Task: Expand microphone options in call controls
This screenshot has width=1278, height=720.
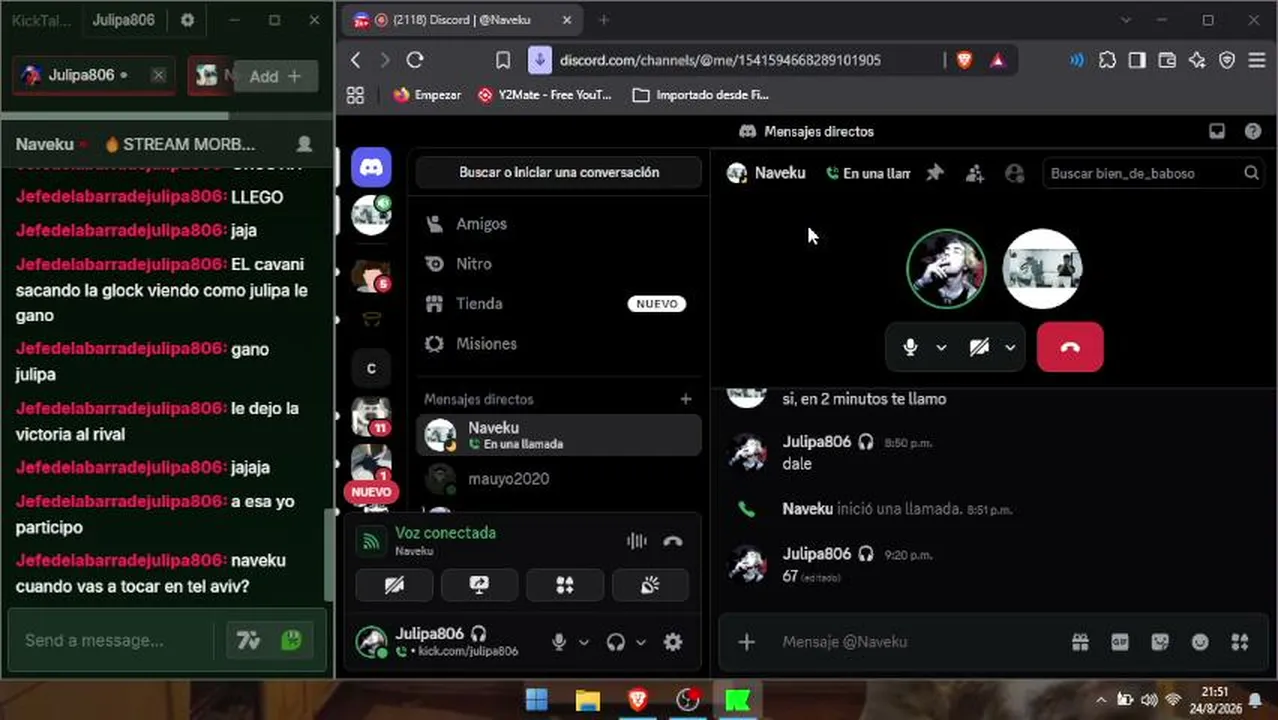Action: point(941,347)
